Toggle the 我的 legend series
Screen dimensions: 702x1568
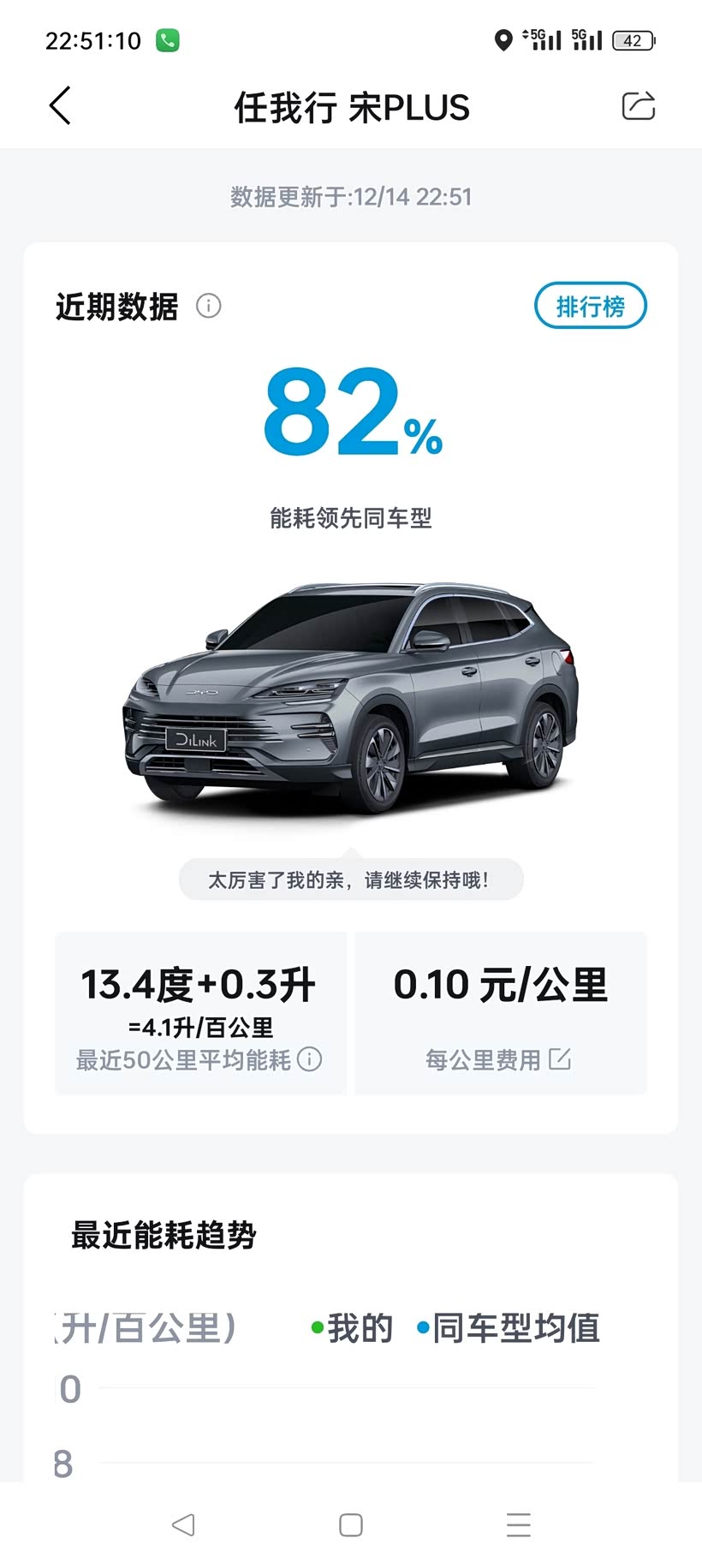(352, 1328)
